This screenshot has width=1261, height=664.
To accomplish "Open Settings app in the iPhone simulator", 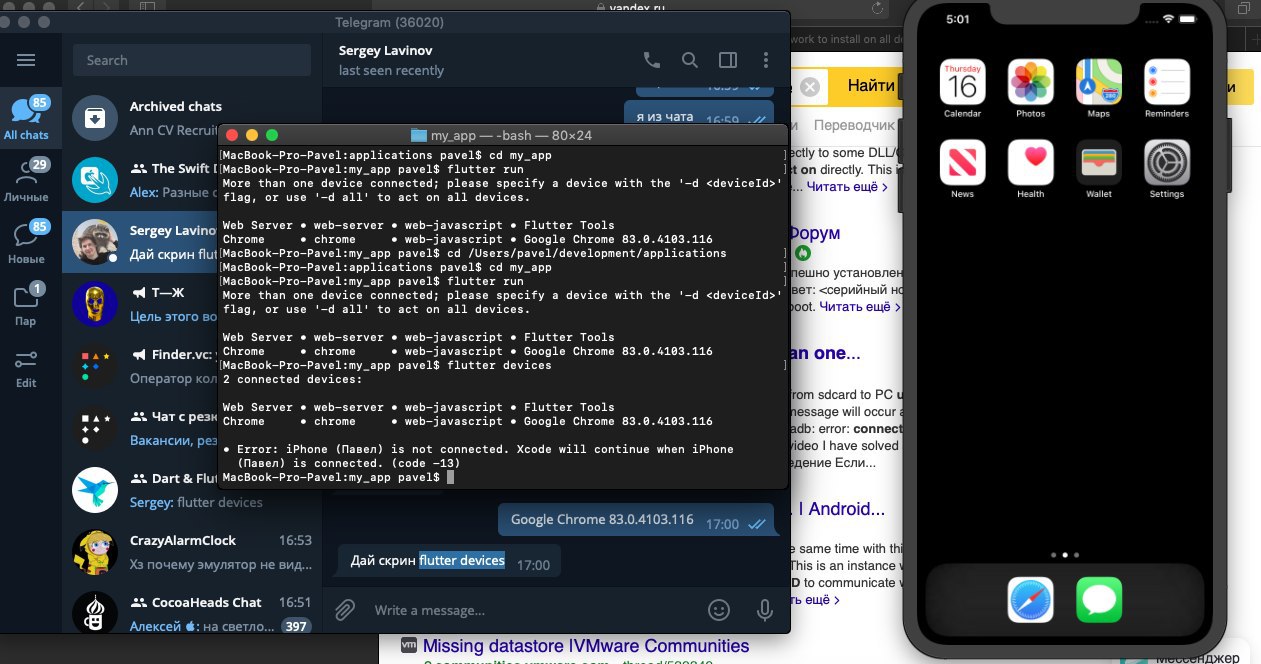I will click(1166, 168).
